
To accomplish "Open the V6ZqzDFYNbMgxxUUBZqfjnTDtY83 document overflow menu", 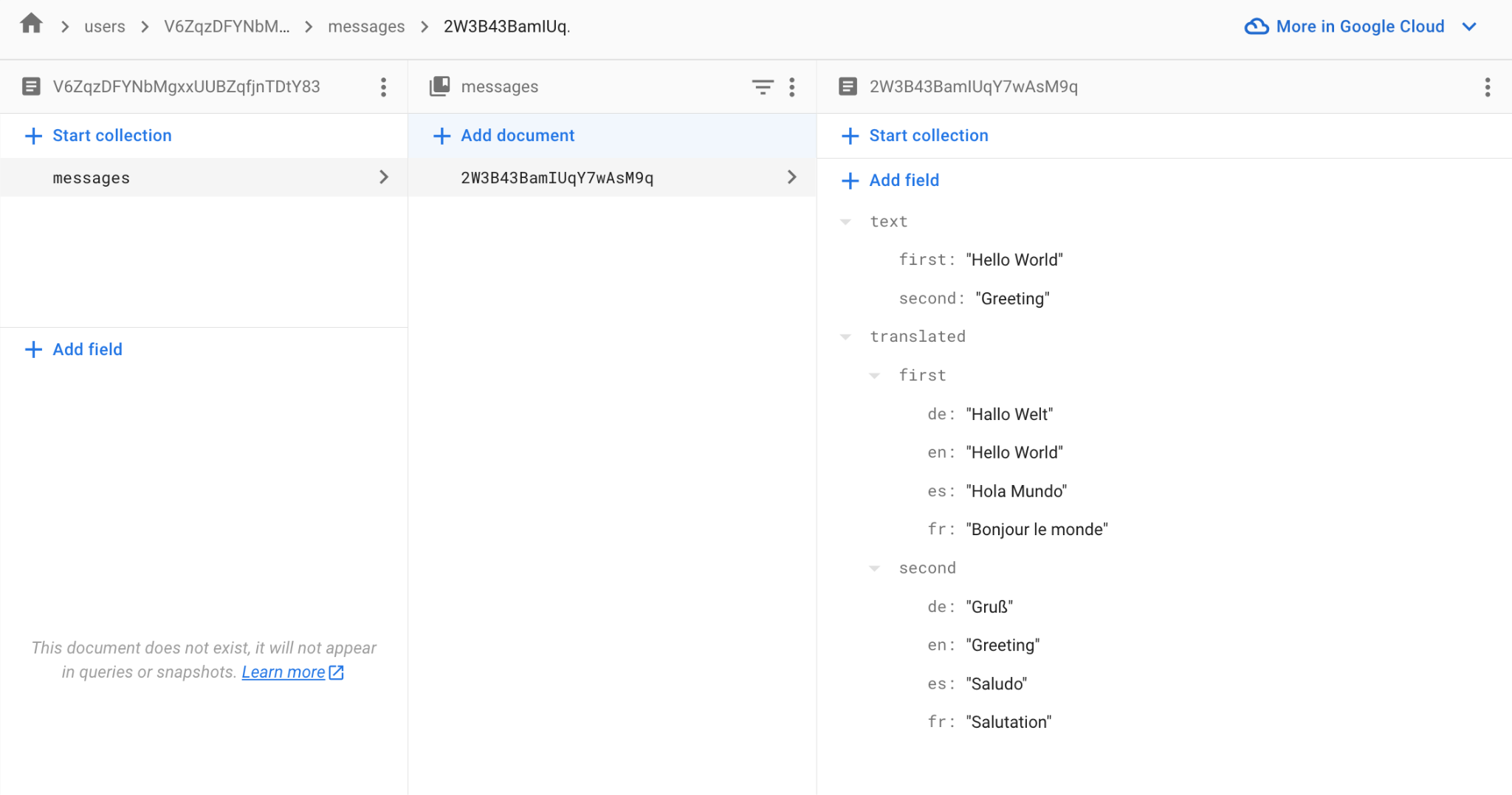I will tap(383, 87).
